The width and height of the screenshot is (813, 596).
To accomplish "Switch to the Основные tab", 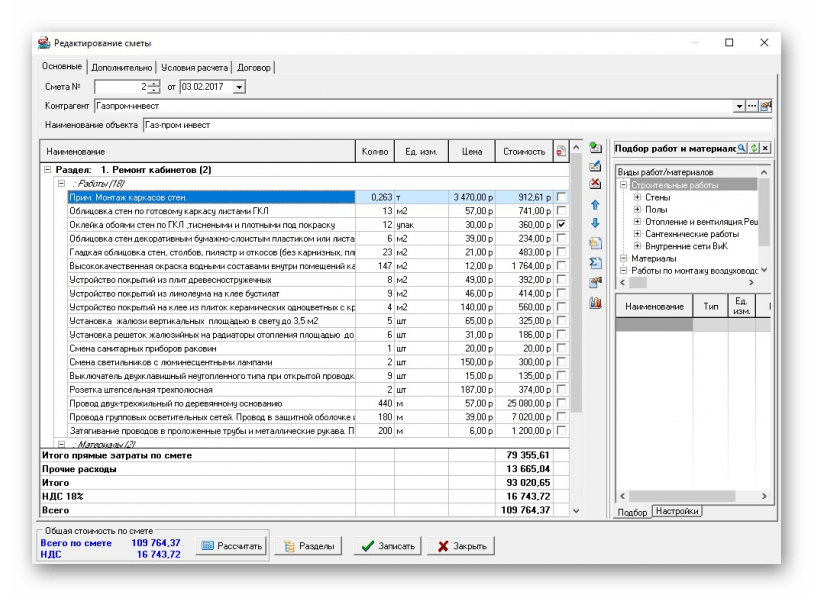I will (62, 66).
